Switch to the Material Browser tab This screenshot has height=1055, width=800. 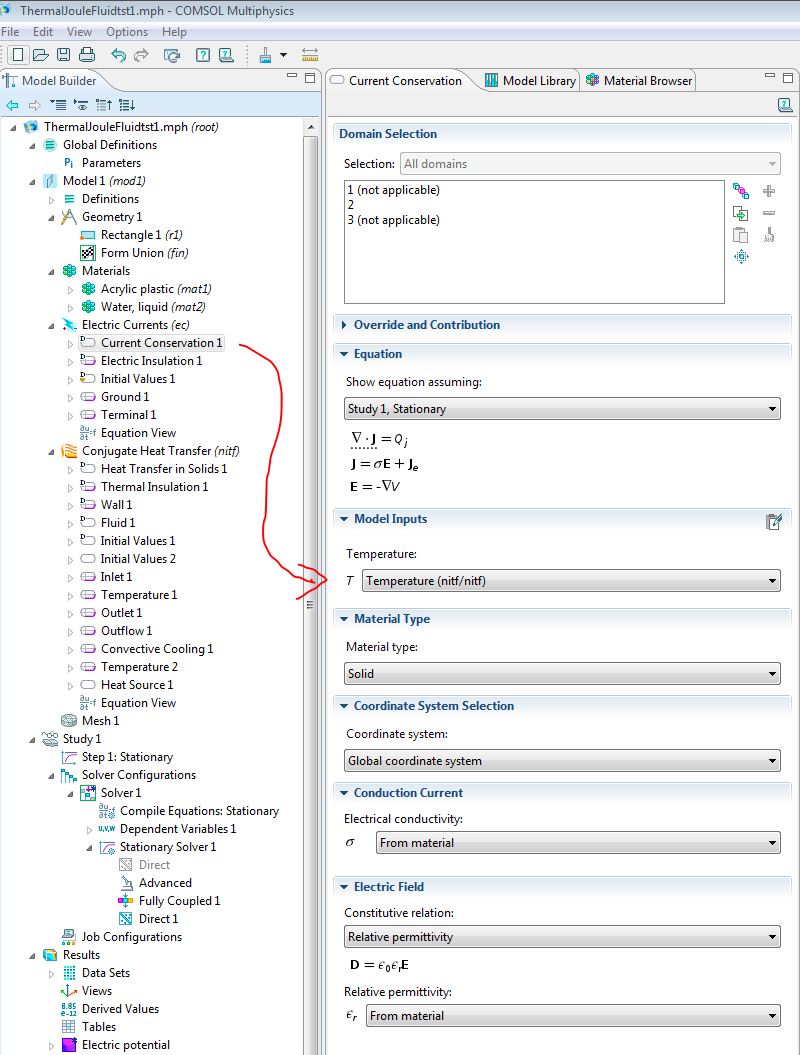click(x=639, y=81)
